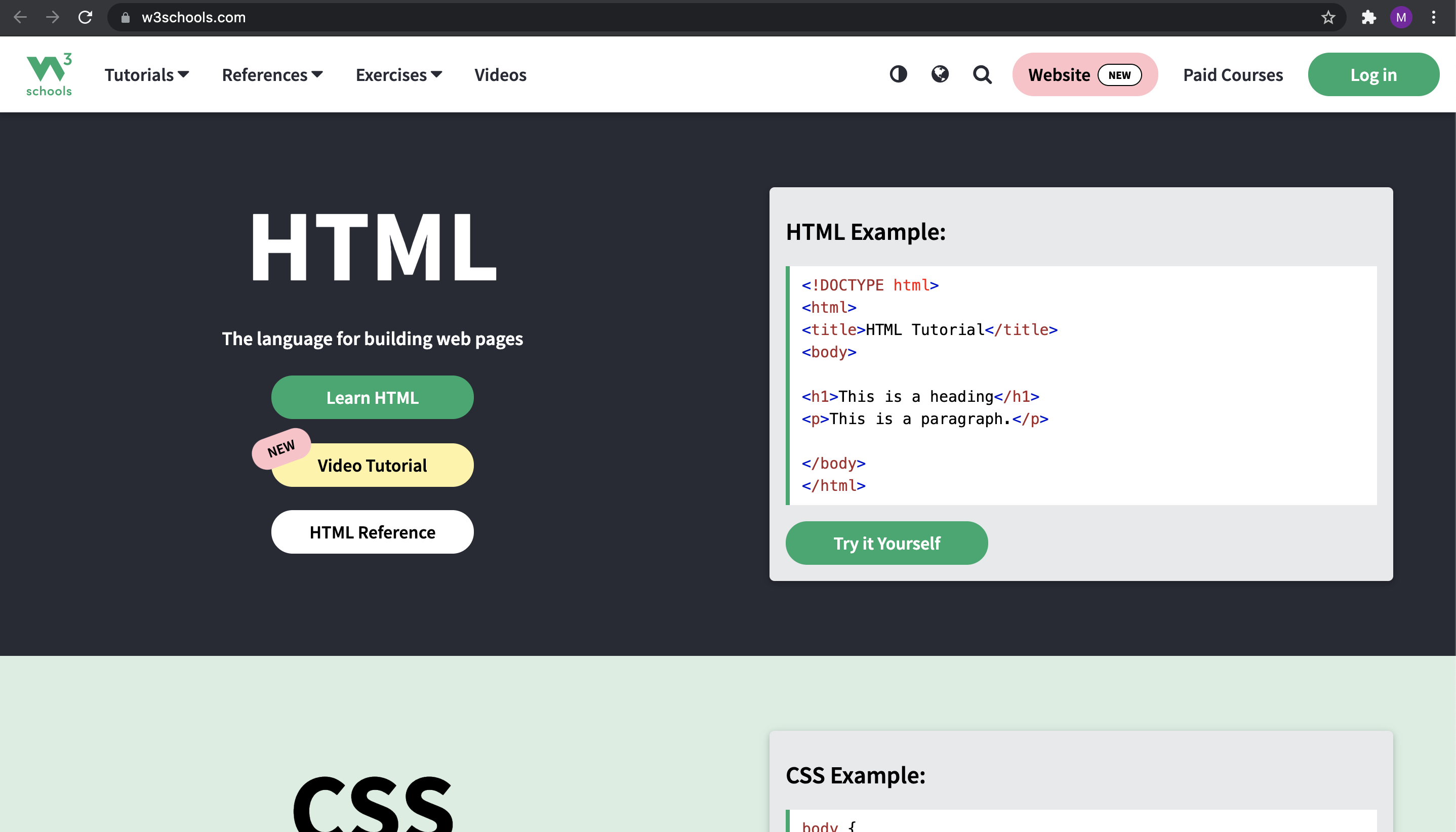Screen dimensions: 1456x832
Task: Open Chrome three-dot menu
Action: pos(1434,17)
